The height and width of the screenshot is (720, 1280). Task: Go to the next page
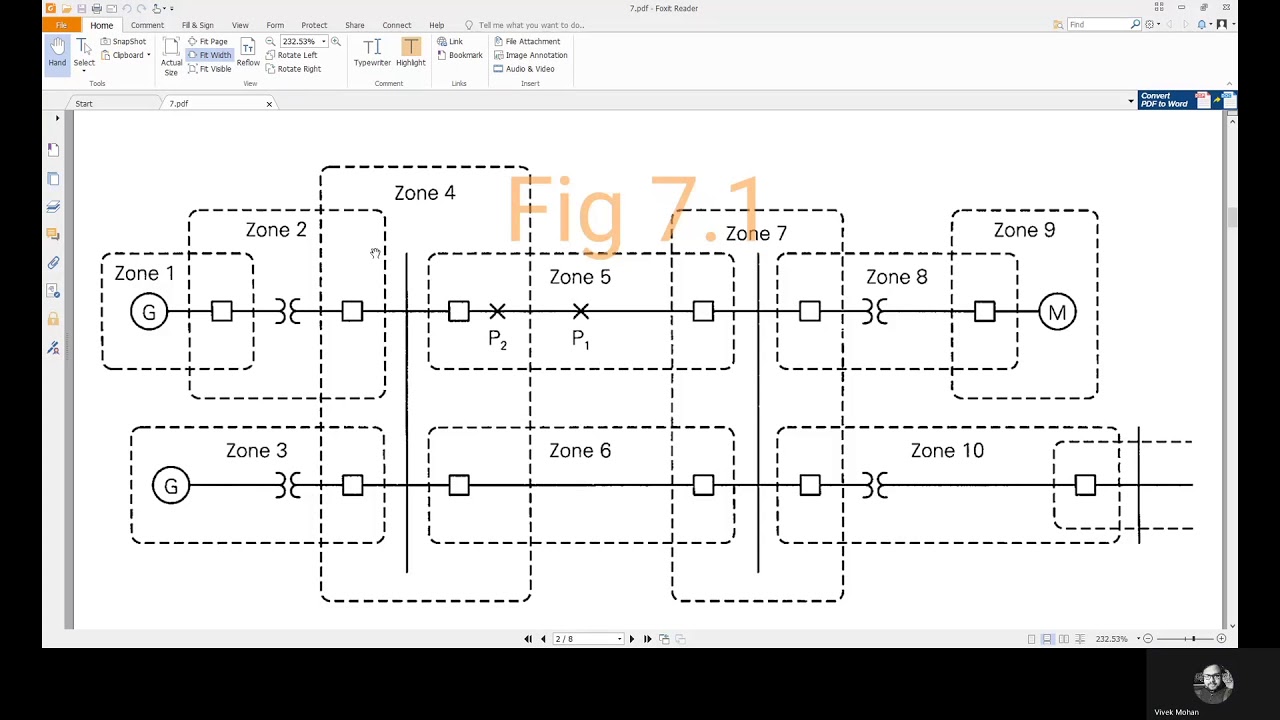[631, 639]
